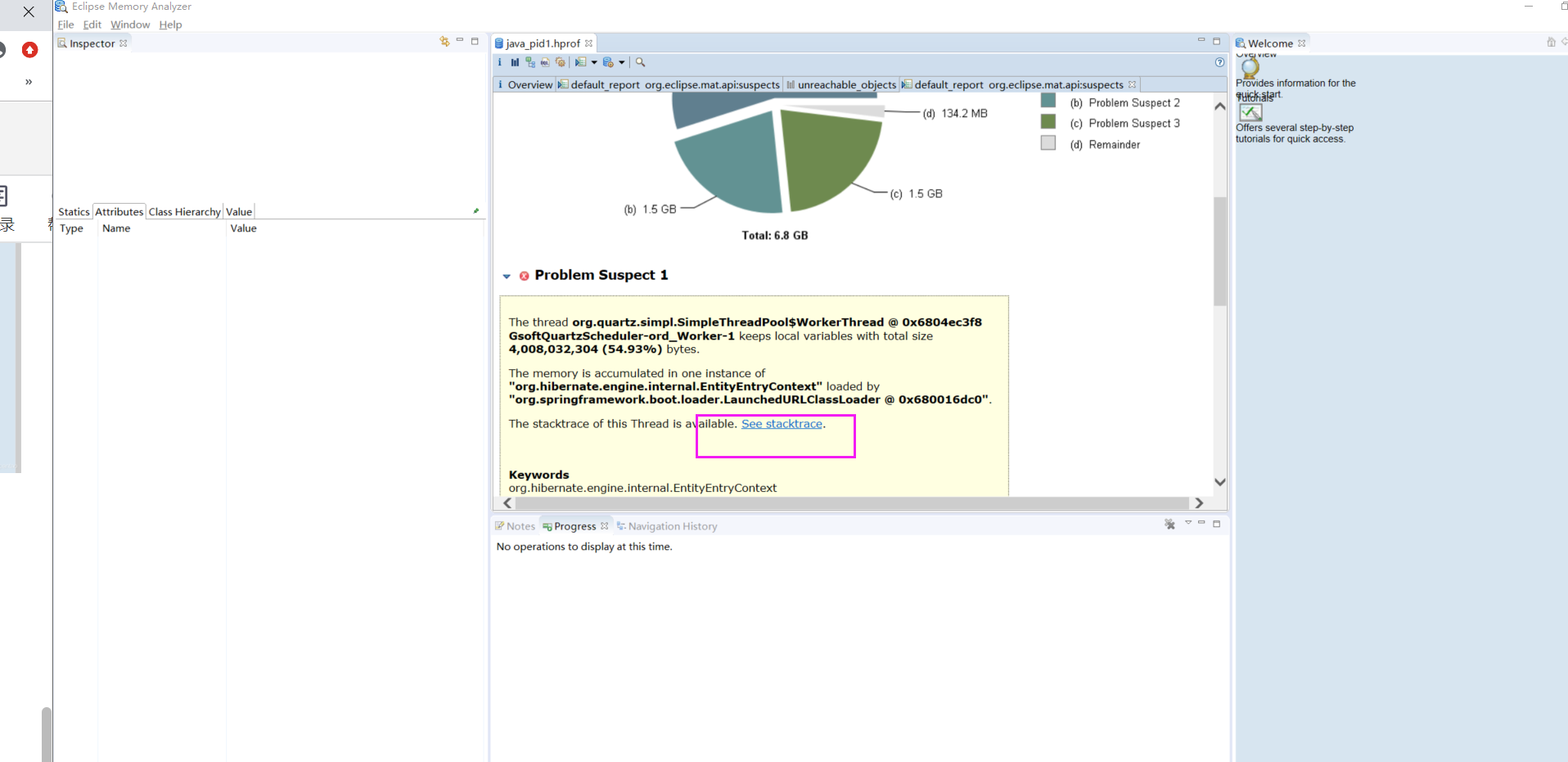Switch to the unreachable_objects tab
The width and height of the screenshot is (1568, 762).
pyautogui.click(x=841, y=84)
